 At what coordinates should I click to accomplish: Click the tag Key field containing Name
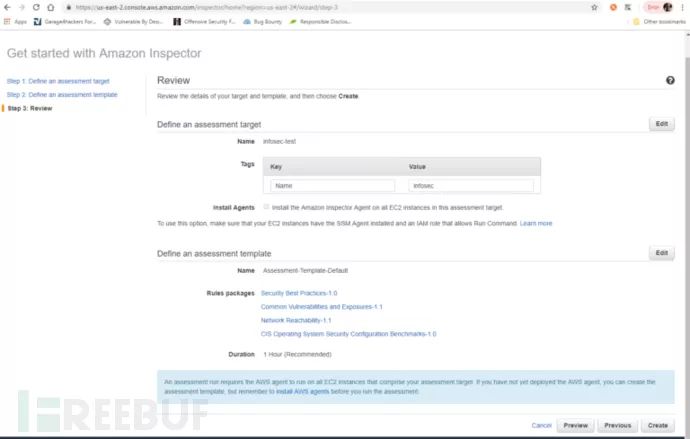point(332,186)
